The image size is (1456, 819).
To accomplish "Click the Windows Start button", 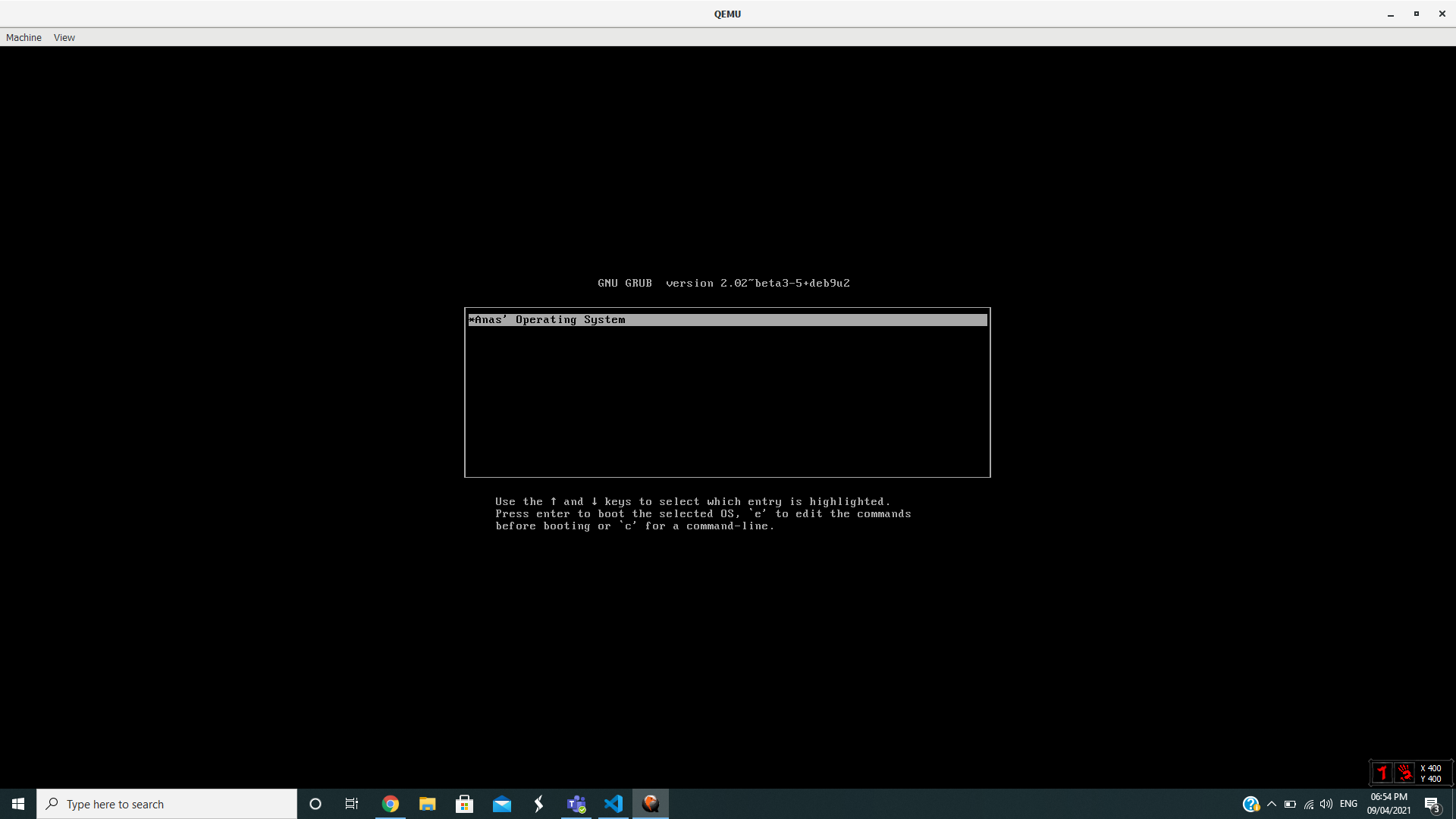I will coord(17,803).
